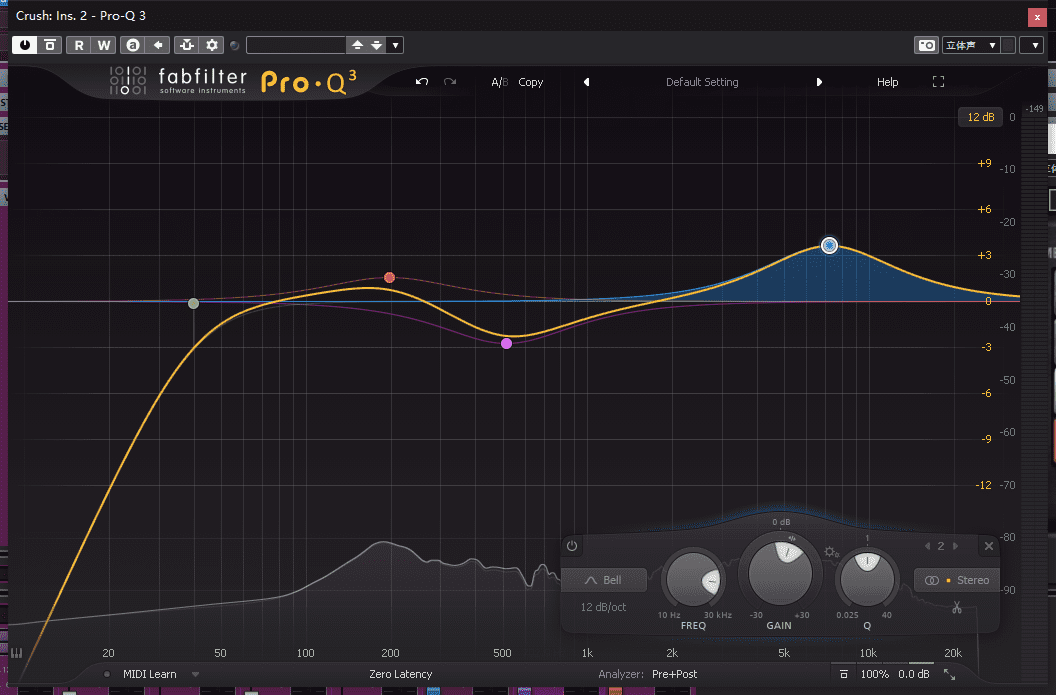Open the rightmost dropdown arrow in host toolbar

click(x=1034, y=45)
